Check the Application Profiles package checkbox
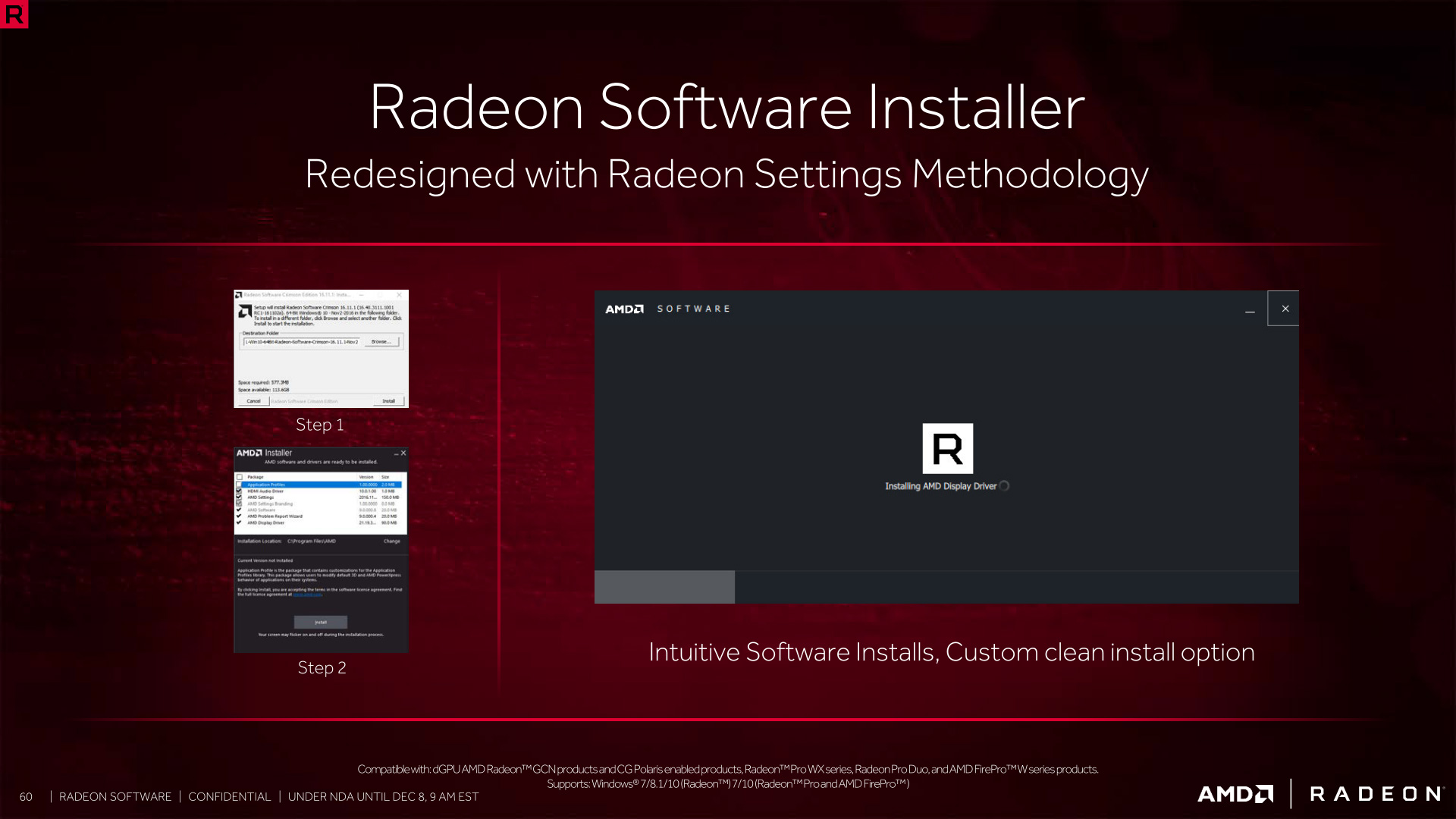Viewport: 1456px width, 819px height. pyautogui.click(x=240, y=485)
